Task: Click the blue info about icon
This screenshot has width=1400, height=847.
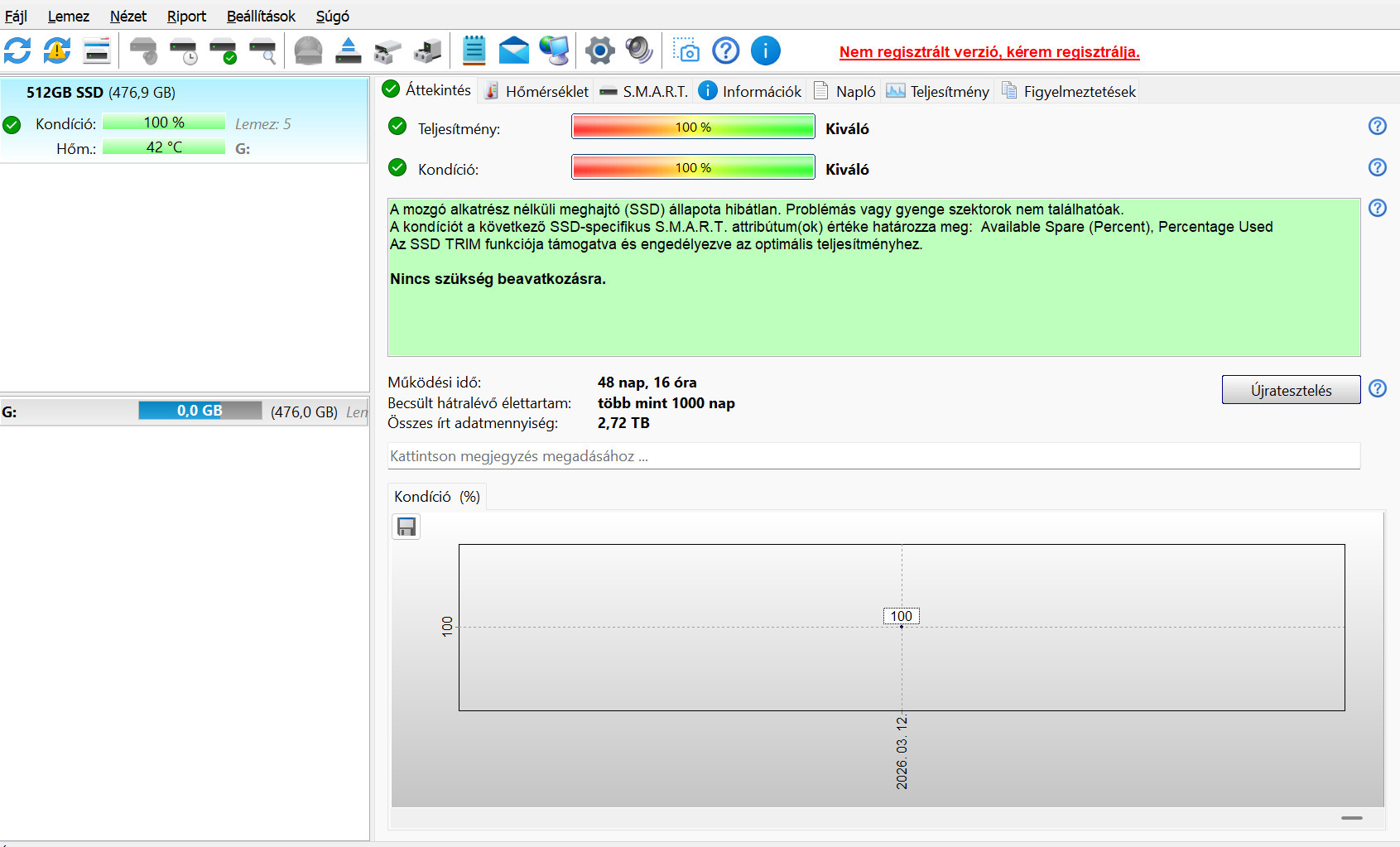Action: tap(766, 51)
